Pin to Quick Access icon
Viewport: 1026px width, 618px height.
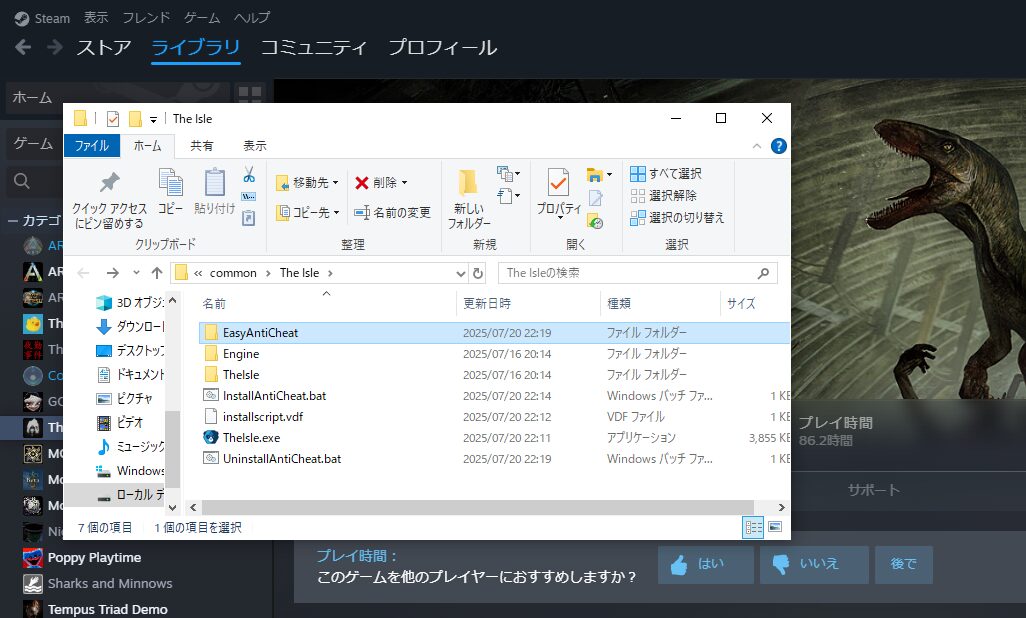pos(109,182)
